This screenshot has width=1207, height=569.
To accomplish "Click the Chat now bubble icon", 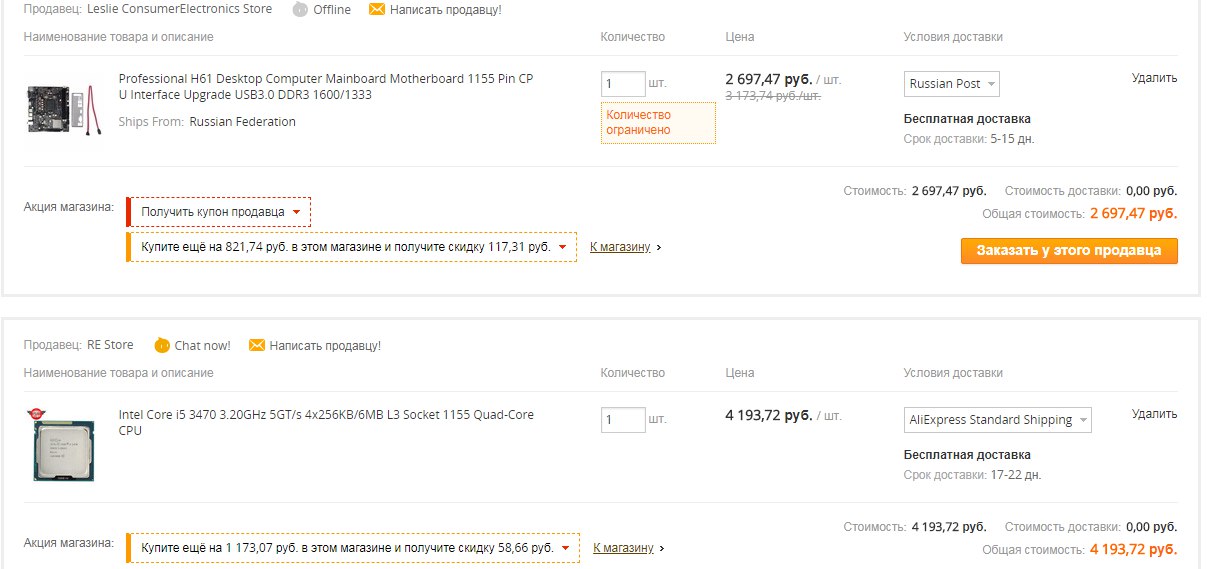I will click(x=162, y=345).
